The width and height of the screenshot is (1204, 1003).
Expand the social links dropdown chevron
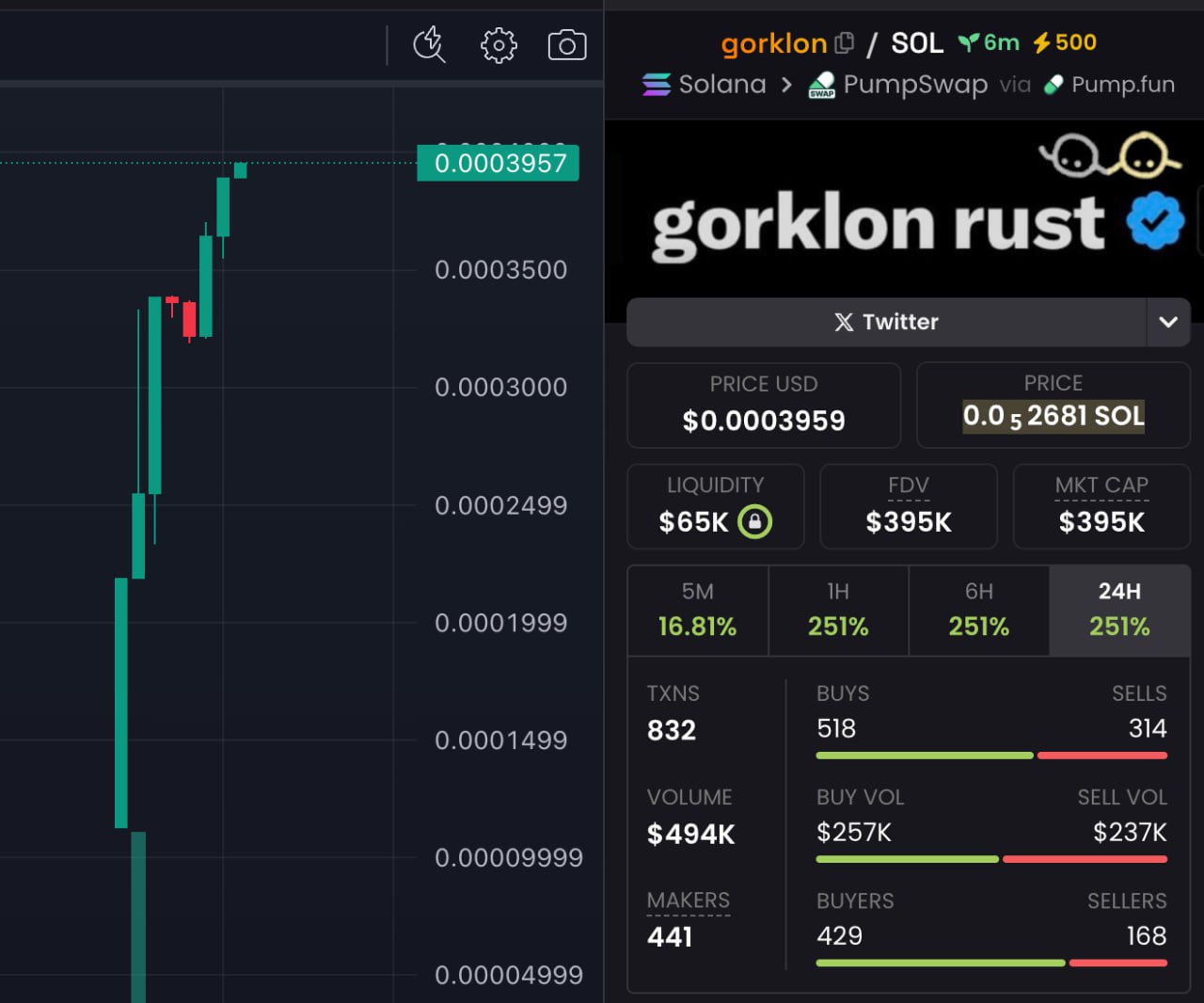[x=1168, y=322]
